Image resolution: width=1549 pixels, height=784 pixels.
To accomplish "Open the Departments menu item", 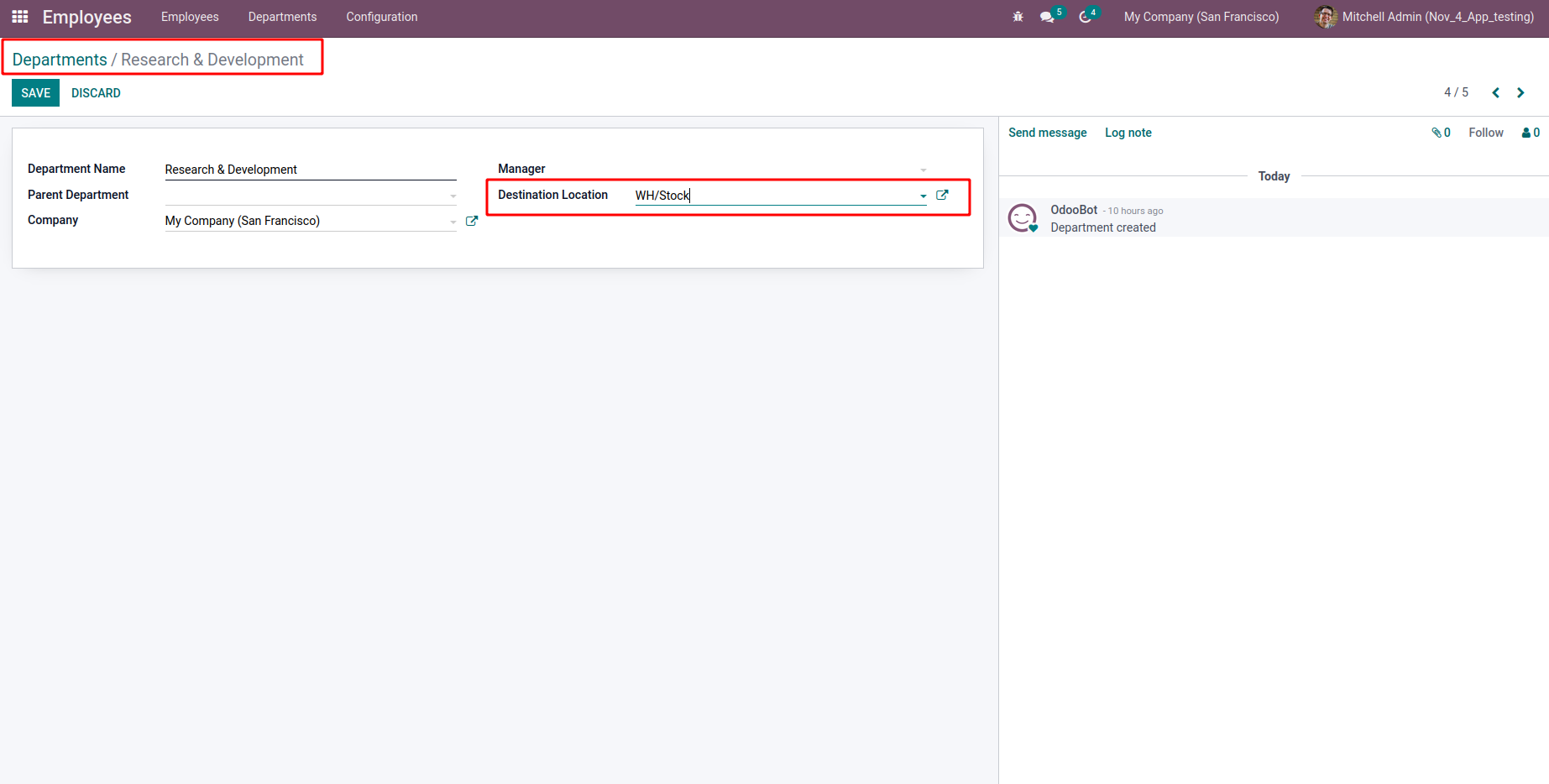I will (x=282, y=17).
